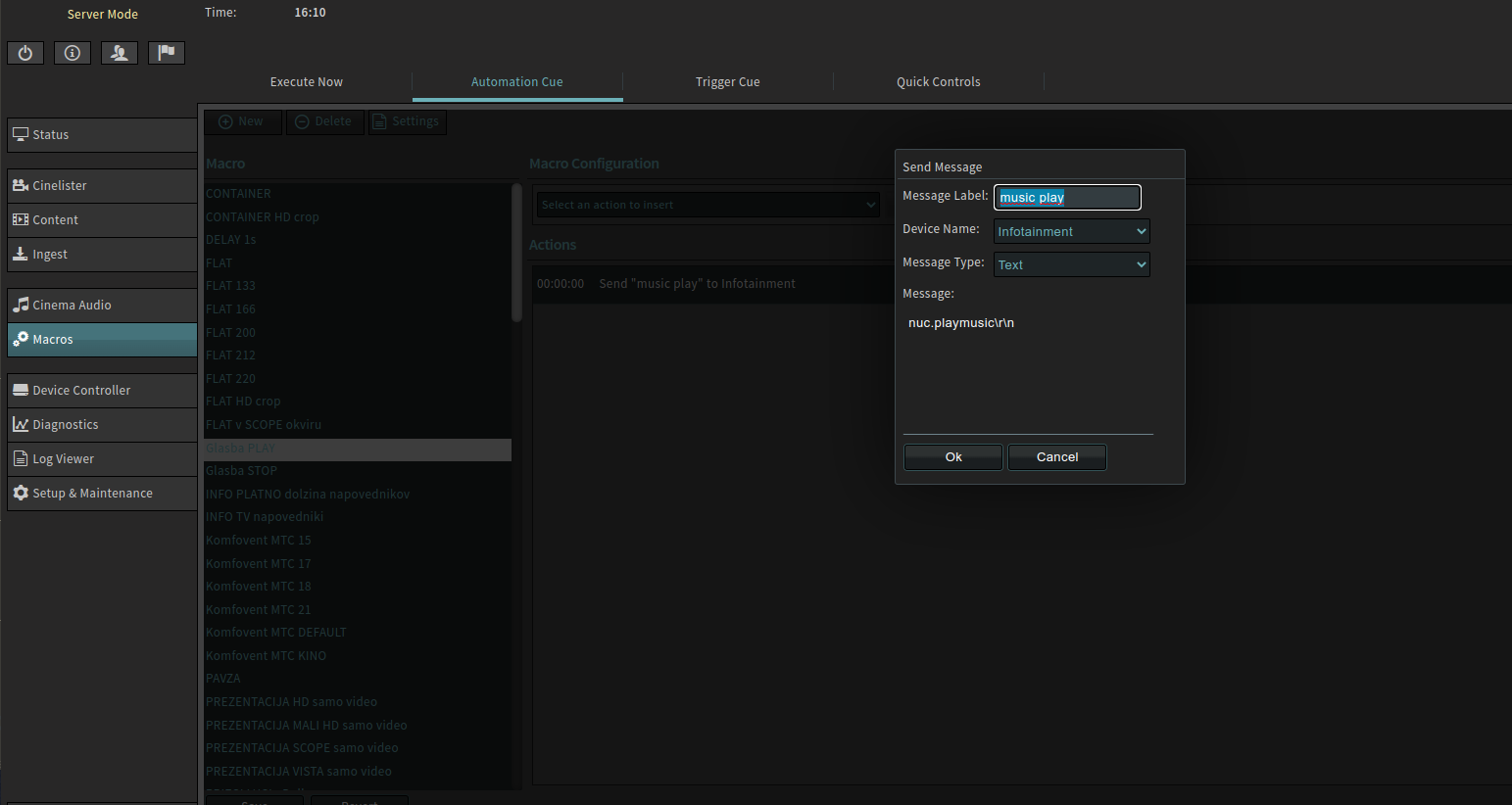Open the 'Select an action to insert' dropdown
Image resolution: width=1512 pixels, height=805 pixels.
[707, 206]
